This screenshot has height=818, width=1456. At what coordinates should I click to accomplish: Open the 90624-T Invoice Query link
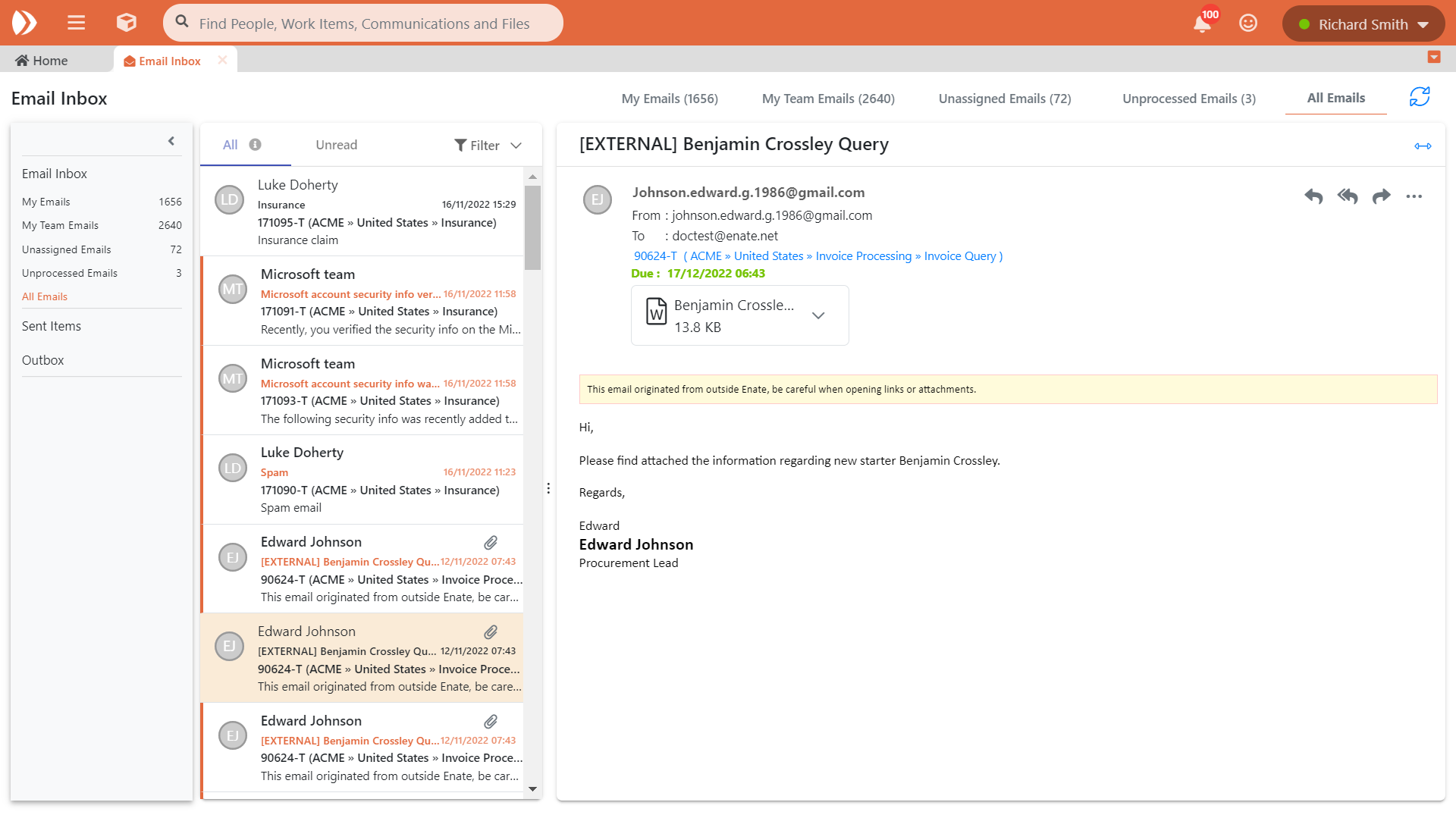point(817,256)
